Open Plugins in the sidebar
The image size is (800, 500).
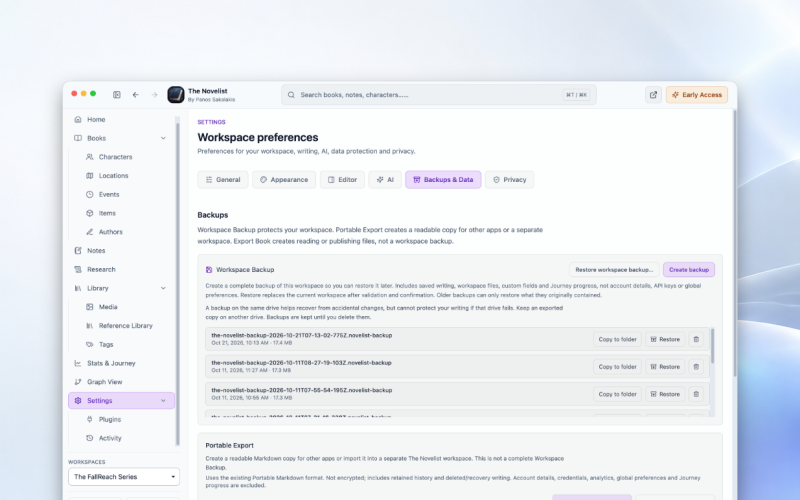click(x=127, y=419)
